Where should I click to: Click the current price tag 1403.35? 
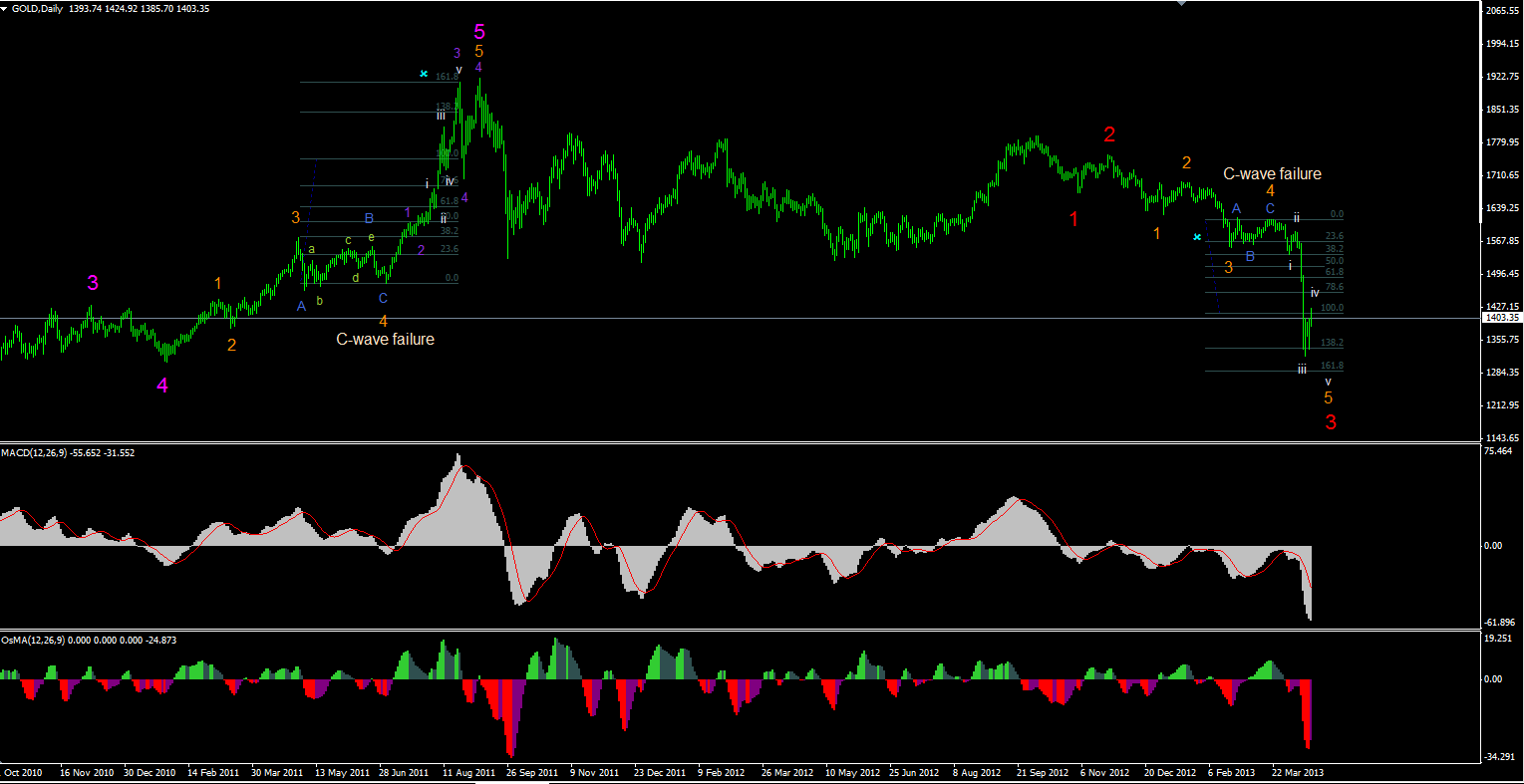1501,318
